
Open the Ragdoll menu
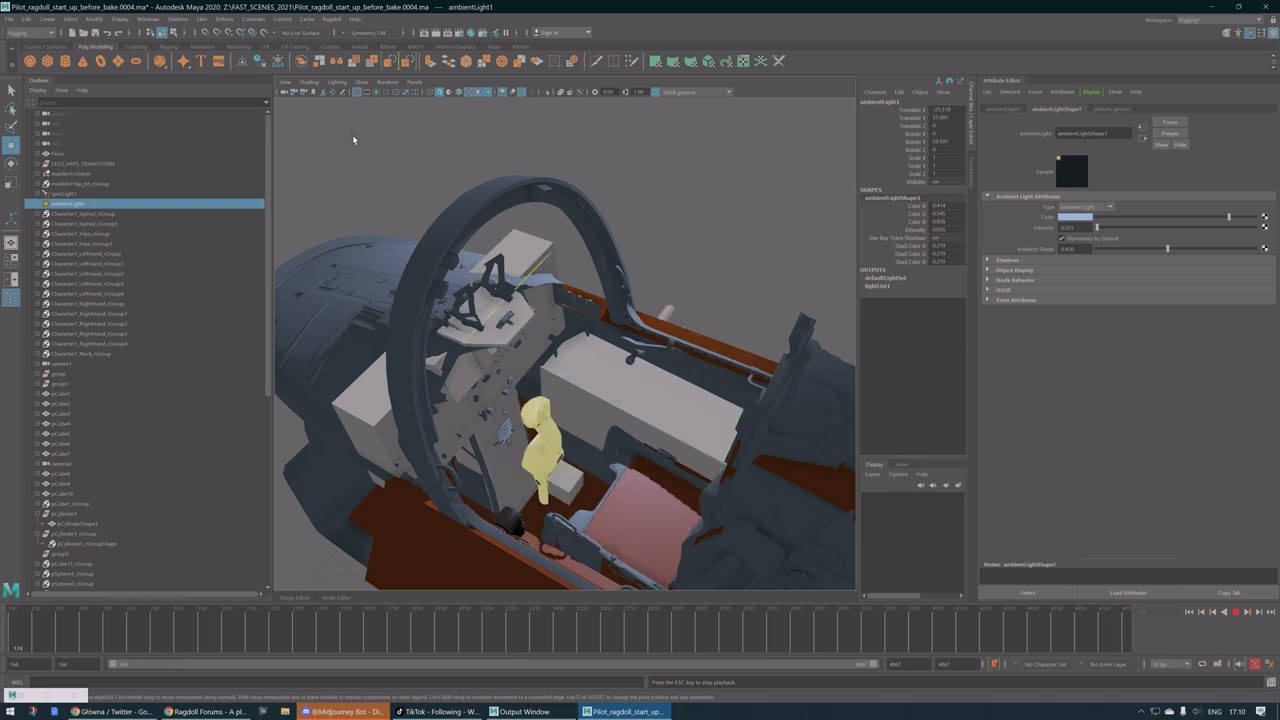coord(332,19)
